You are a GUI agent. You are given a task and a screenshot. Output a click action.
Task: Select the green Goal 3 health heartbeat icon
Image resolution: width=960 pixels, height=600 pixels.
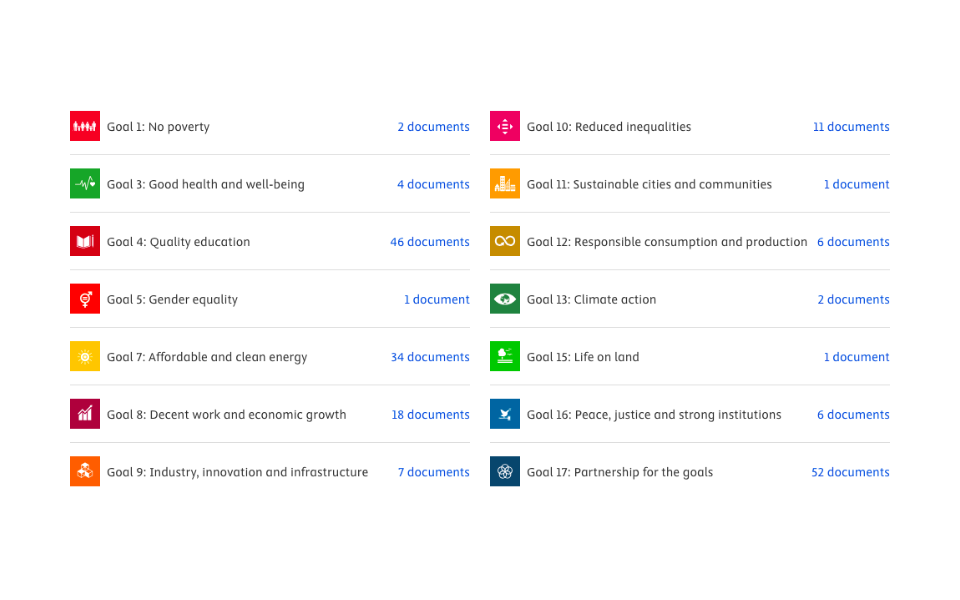click(x=85, y=184)
